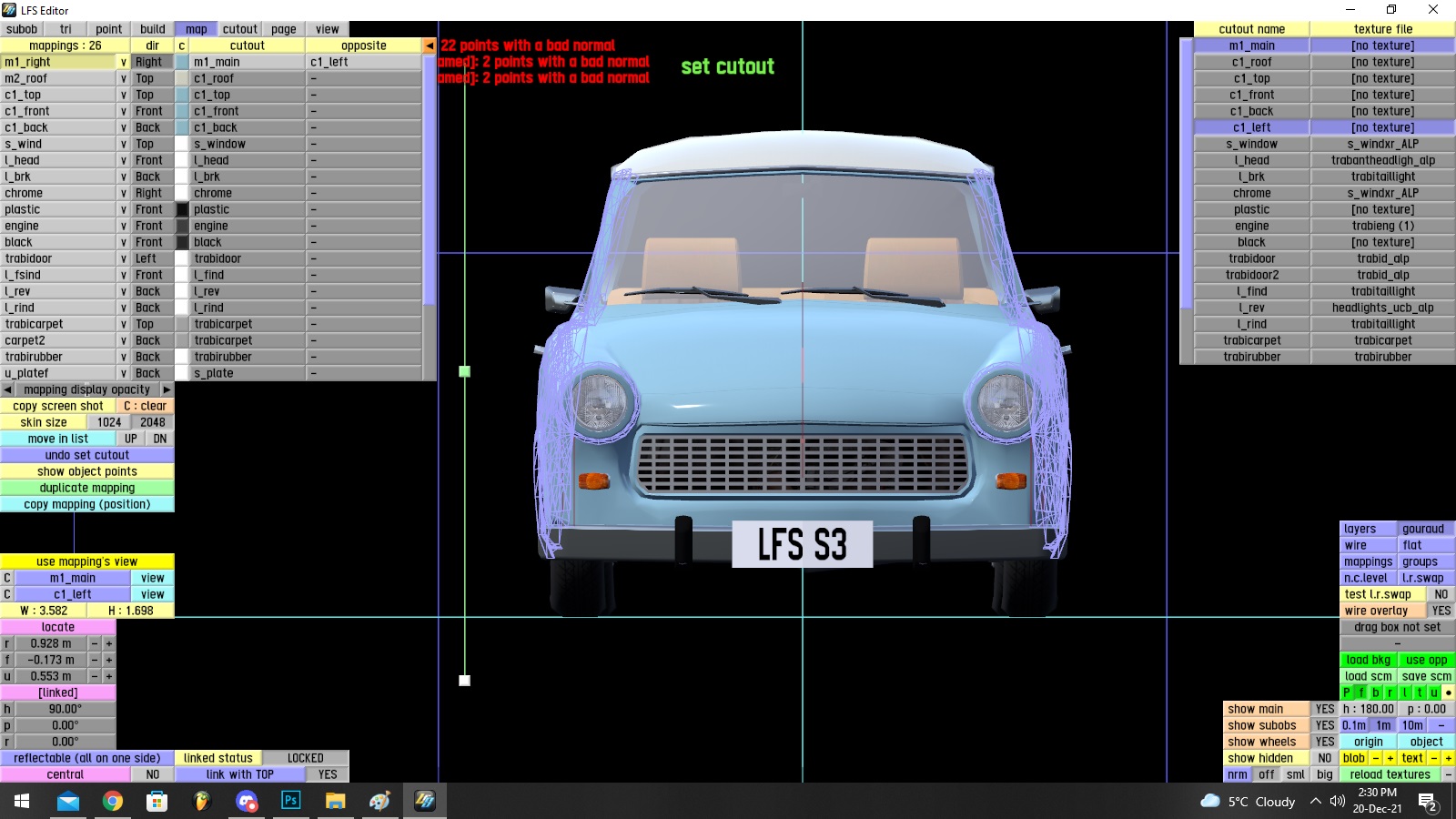Image resolution: width=1456 pixels, height=819 pixels.
Task: Click the 0.928 m r position field
Action: point(51,643)
